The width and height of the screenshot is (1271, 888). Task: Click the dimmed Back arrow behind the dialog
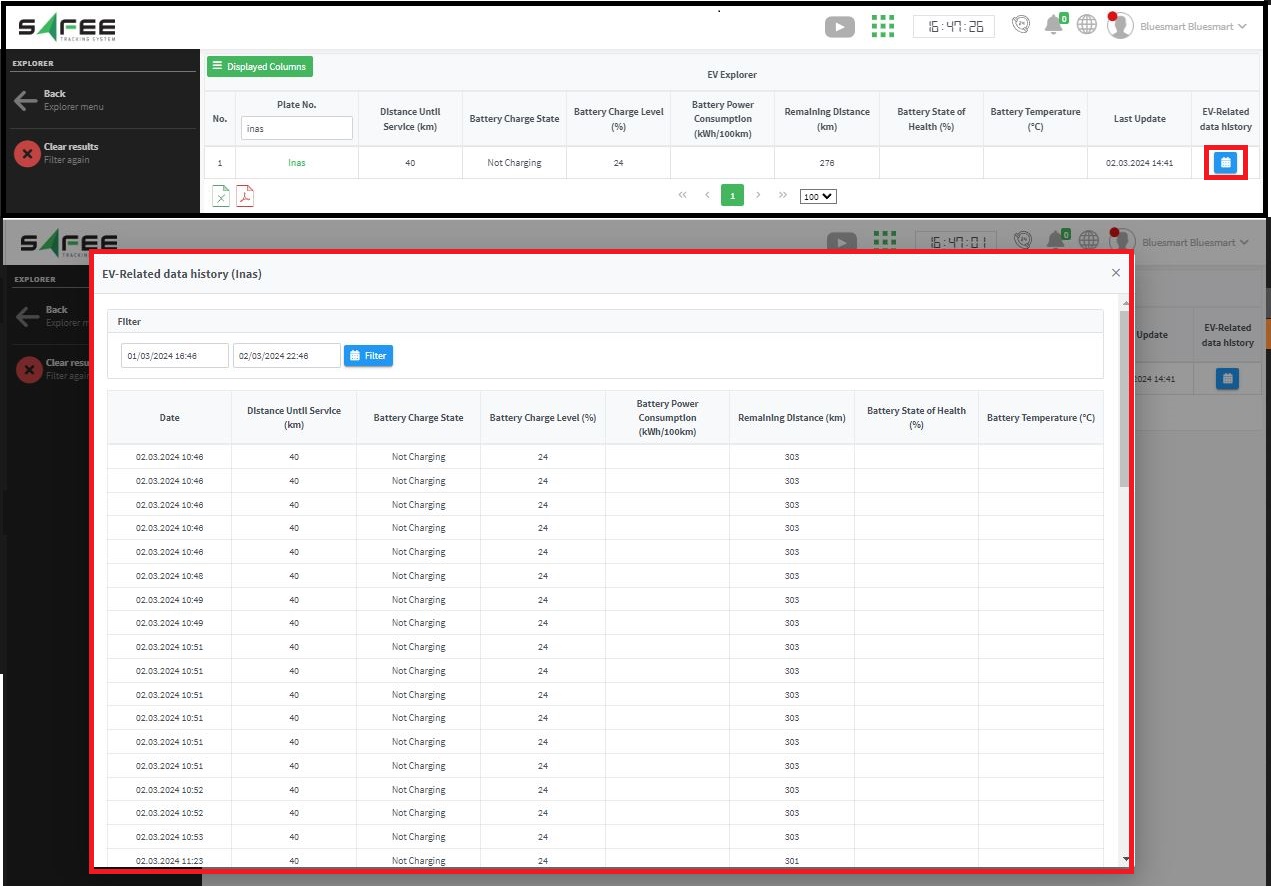point(28,317)
